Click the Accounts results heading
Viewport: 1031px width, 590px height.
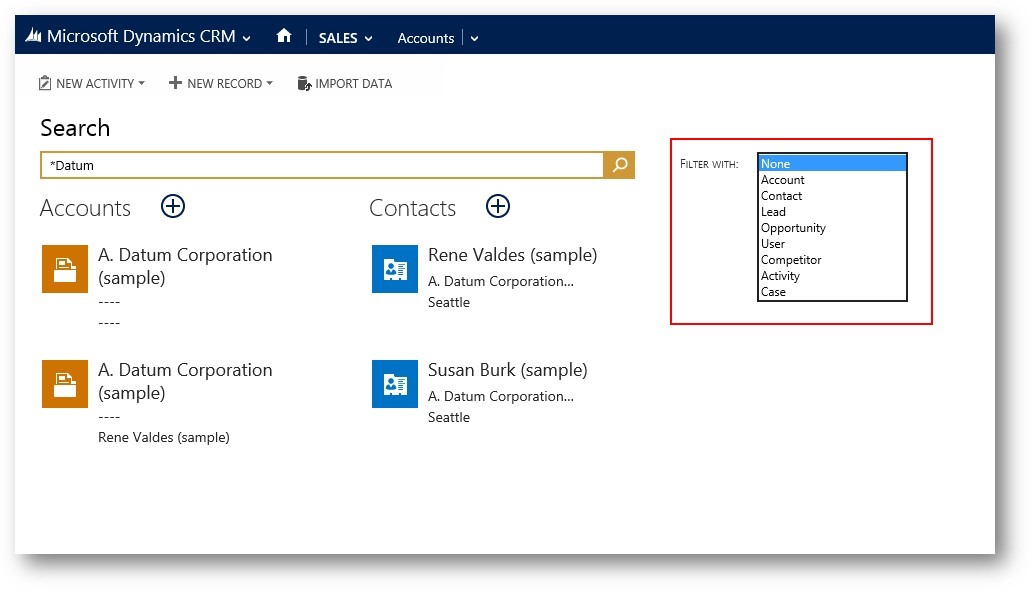click(85, 208)
